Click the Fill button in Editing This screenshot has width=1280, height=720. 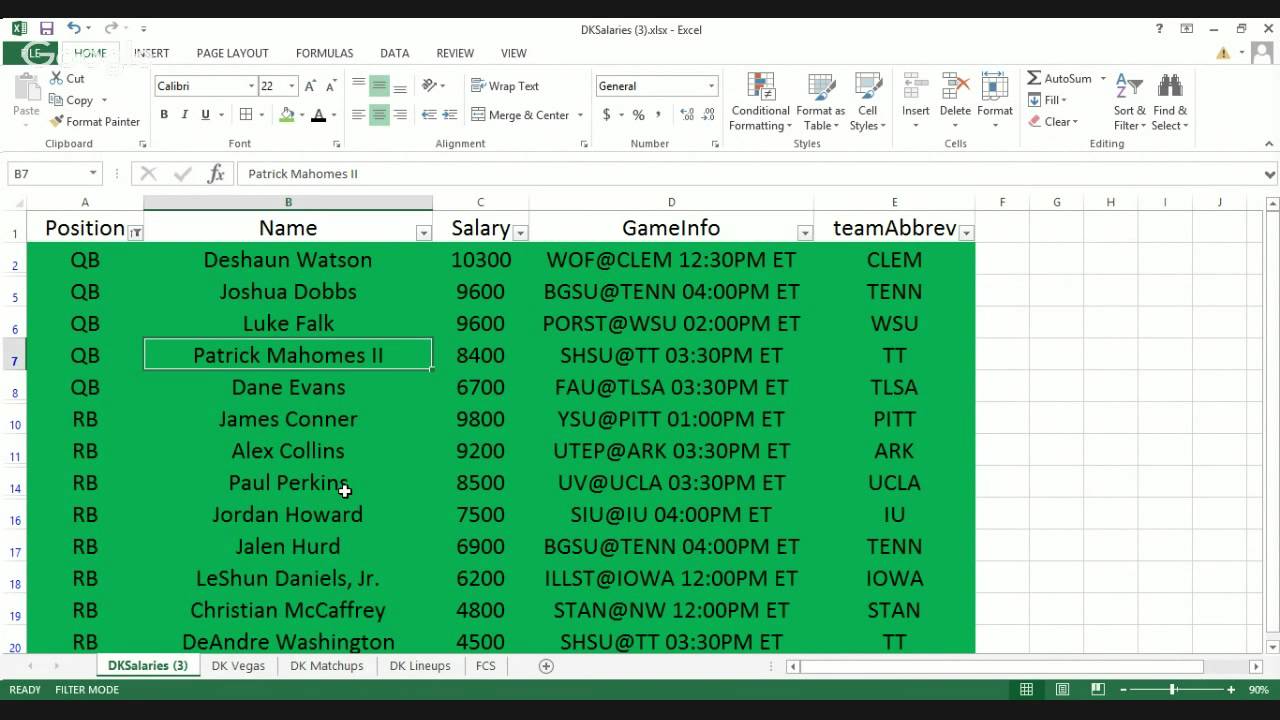(x=1048, y=100)
